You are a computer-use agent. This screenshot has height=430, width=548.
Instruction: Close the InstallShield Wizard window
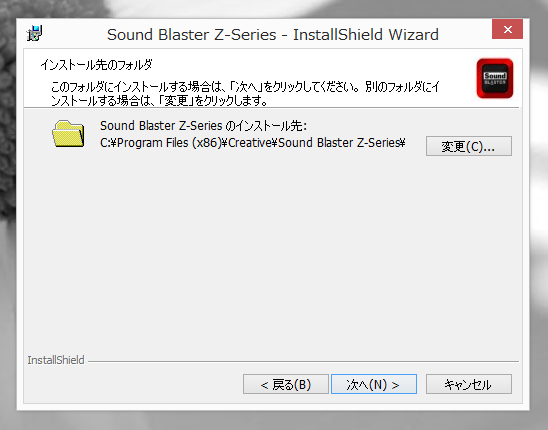pos(507,29)
